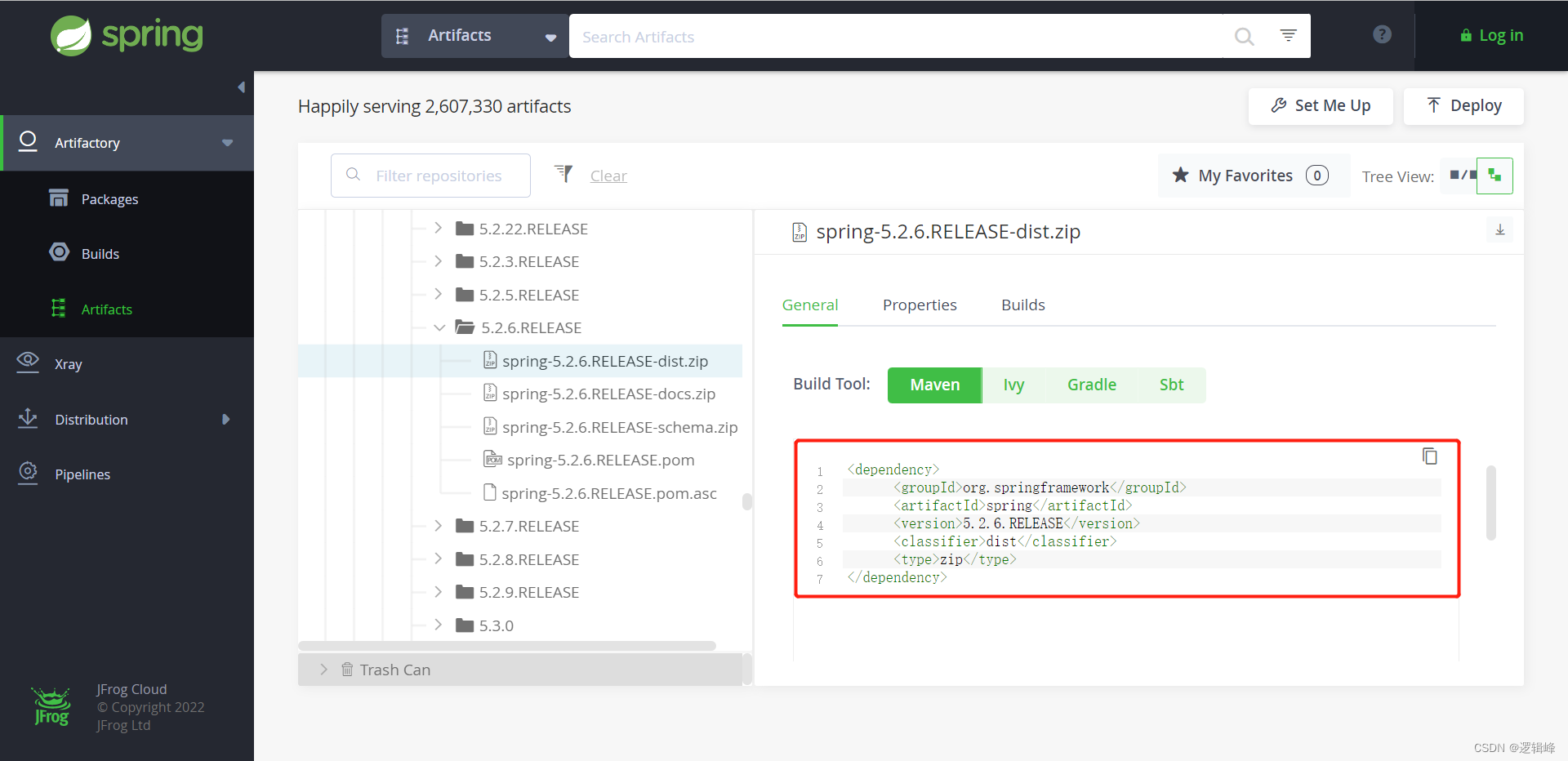Screen dimensions: 1568x761
Task: Click the tree horizontal scrollbar
Action: click(x=507, y=646)
